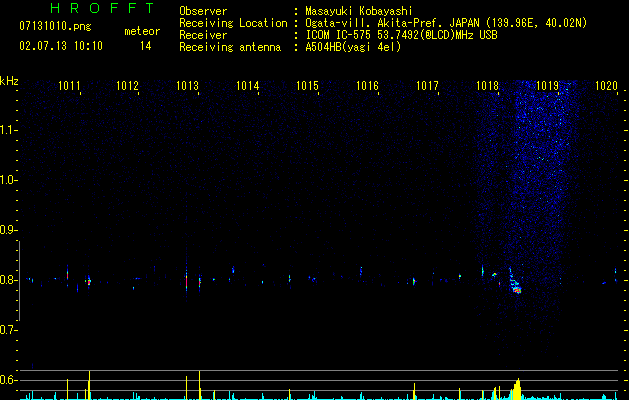This screenshot has width=629, height=400.
Task: Click the 0.9 kHz frequency label
Action: pyautogui.click(x=8, y=230)
